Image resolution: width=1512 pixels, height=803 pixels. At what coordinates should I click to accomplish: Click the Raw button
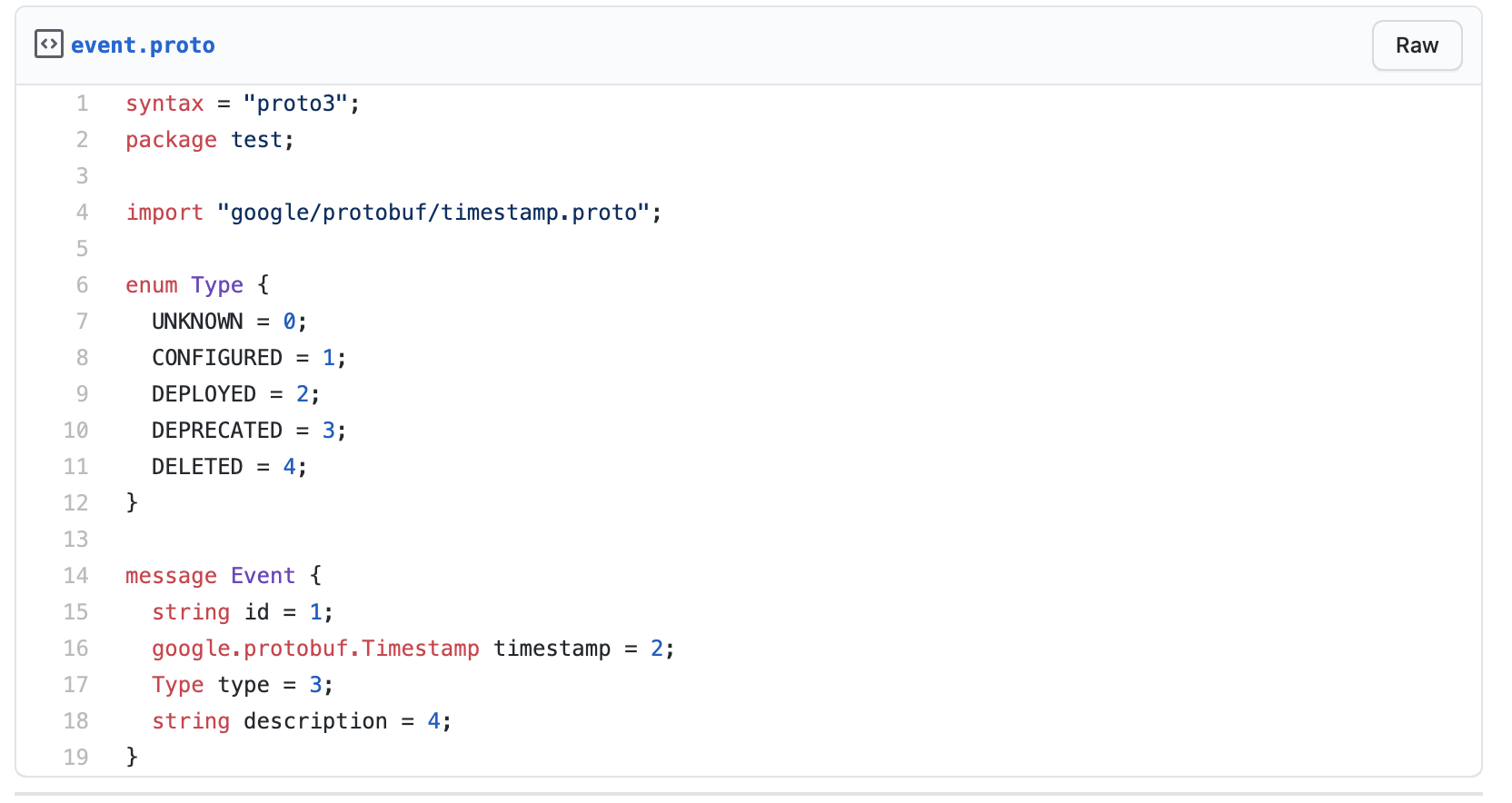click(1416, 45)
